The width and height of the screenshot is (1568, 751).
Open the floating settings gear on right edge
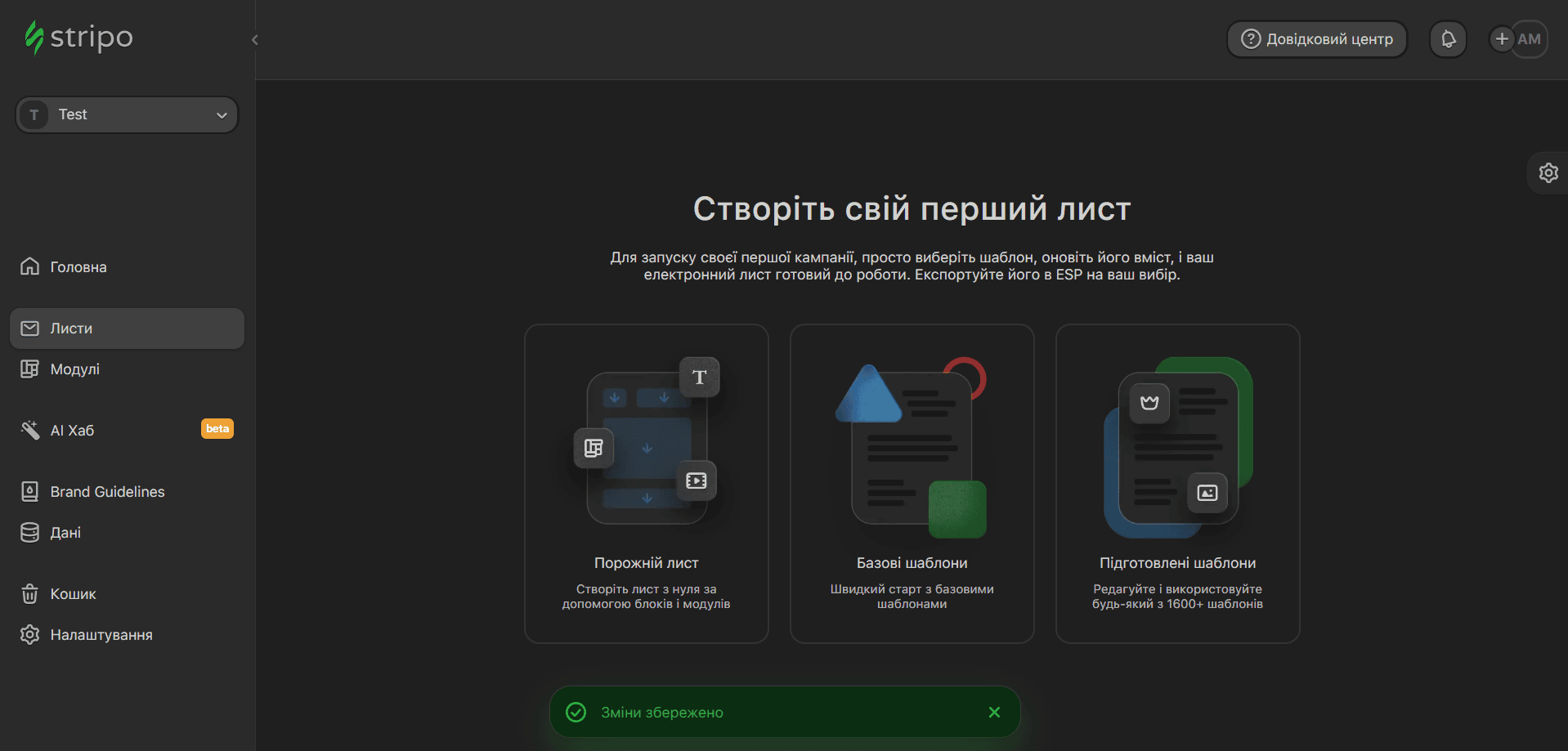coord(1548,173)
